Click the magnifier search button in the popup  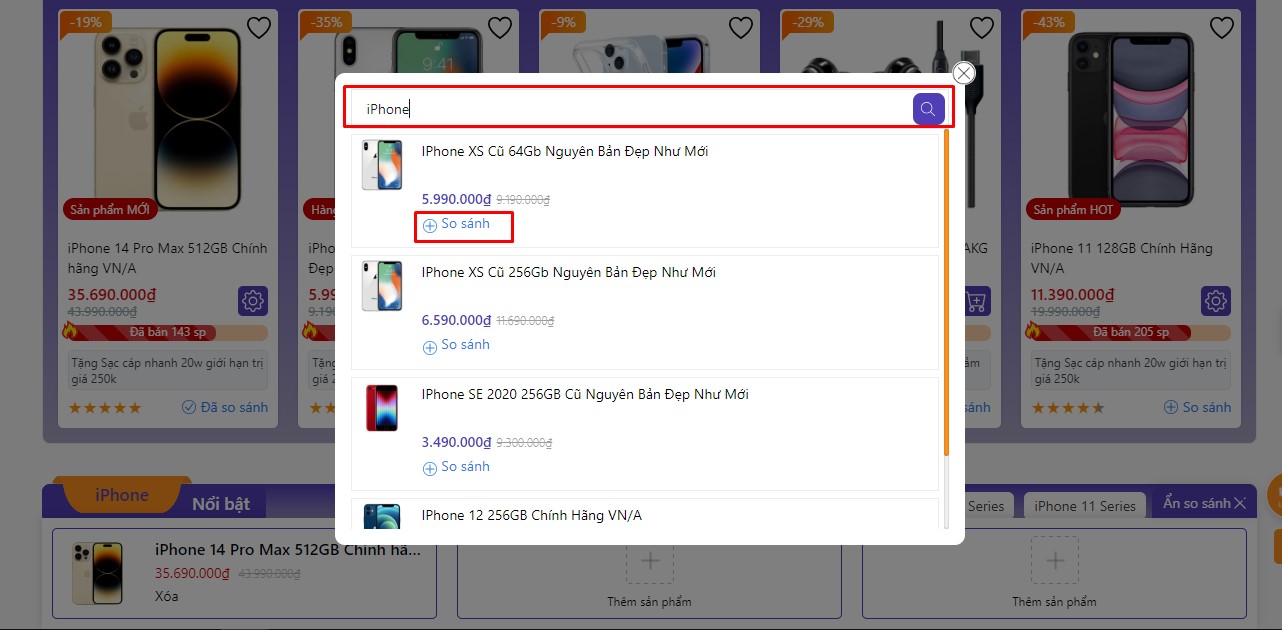928,109
